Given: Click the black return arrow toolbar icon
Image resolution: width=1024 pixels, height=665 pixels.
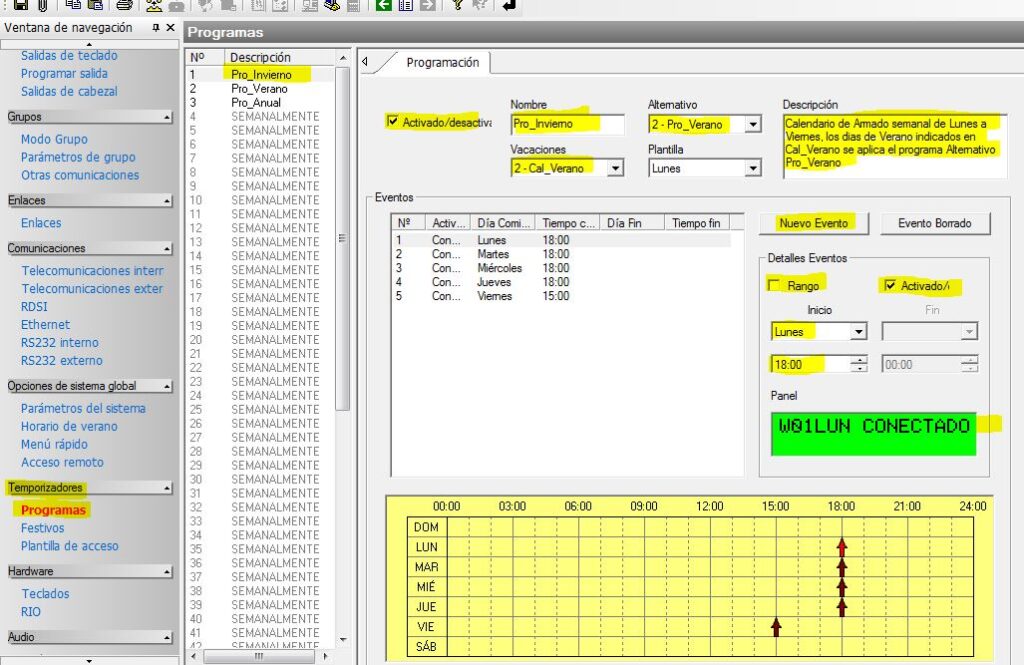Looking at the screenshot, I should (x=509, y=5).
